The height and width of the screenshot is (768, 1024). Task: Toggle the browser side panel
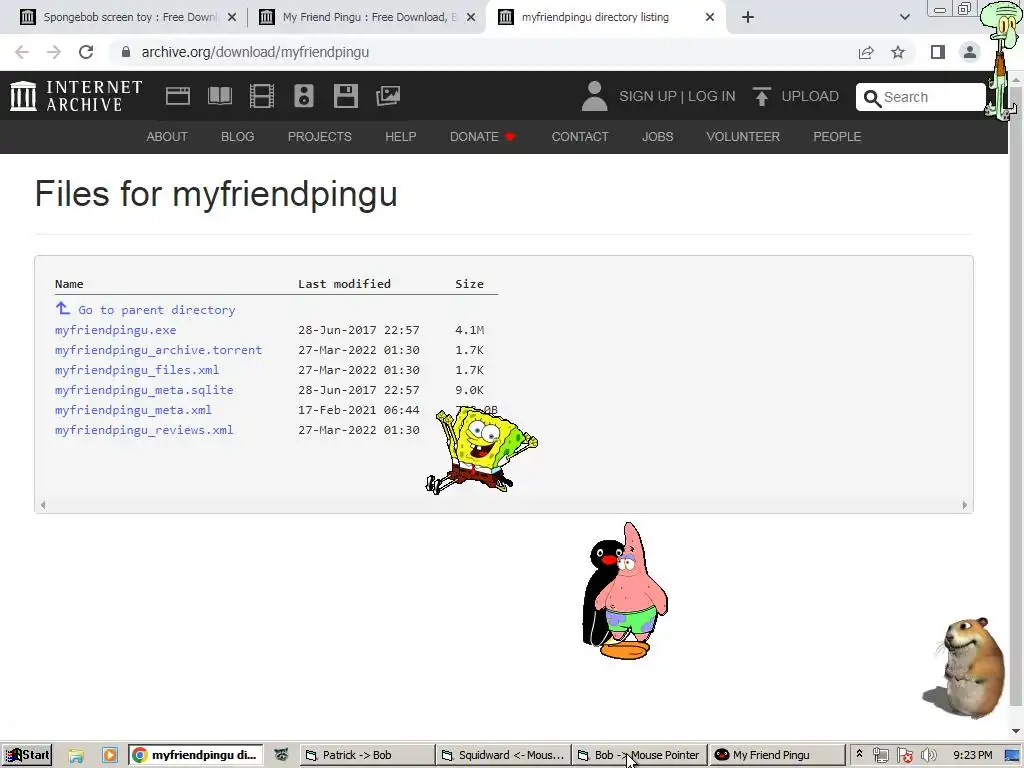(x=938, y=52)
